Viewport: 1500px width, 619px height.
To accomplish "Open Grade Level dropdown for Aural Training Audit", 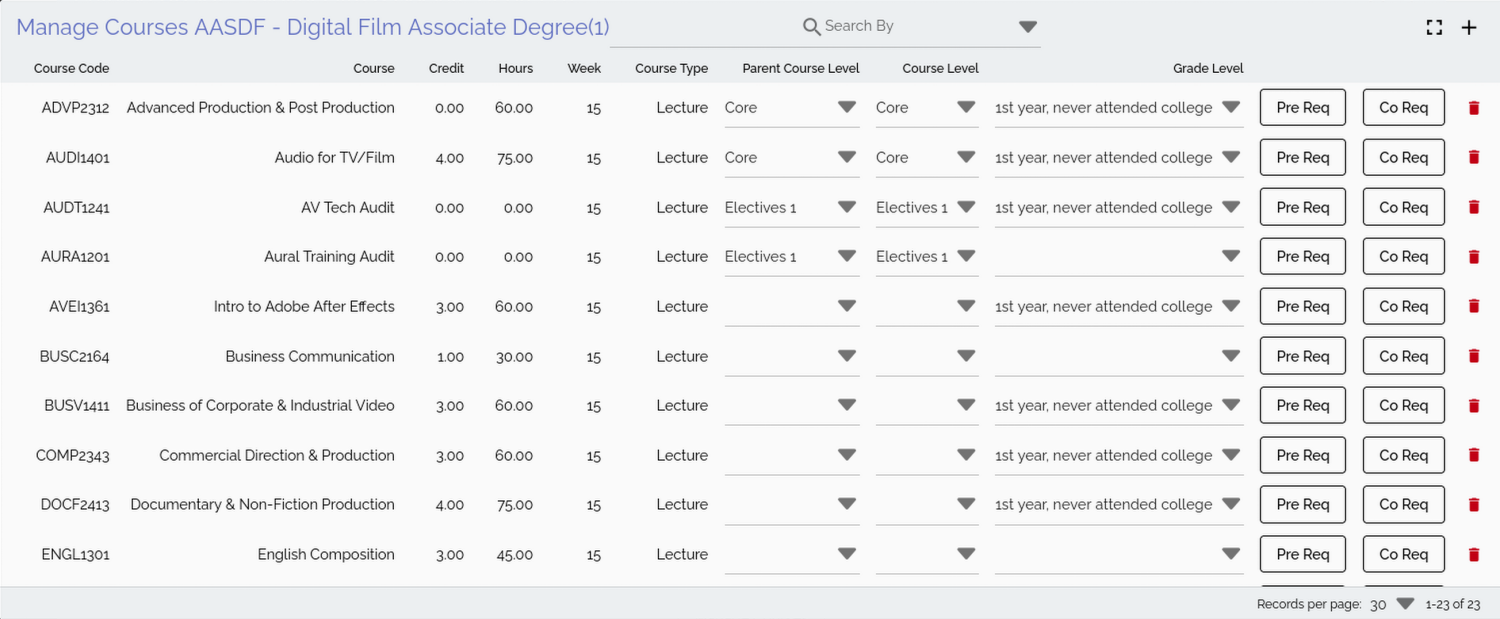I will point(1231,257).
